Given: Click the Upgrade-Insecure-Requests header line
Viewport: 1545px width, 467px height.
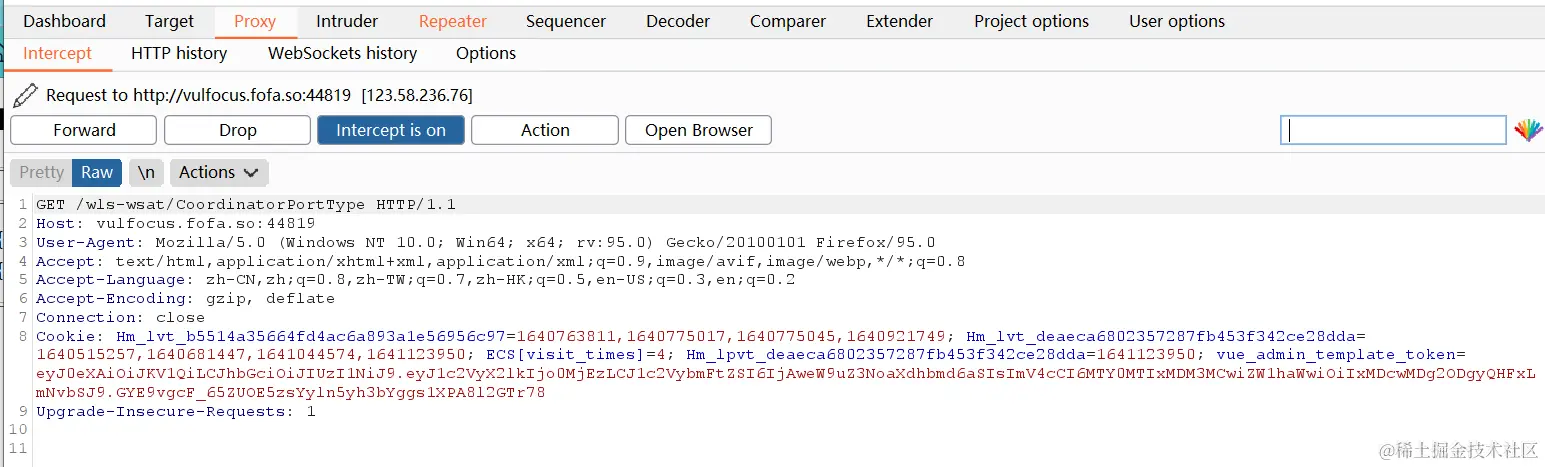Looking at the screenshot, I should (x=176, y=411).
